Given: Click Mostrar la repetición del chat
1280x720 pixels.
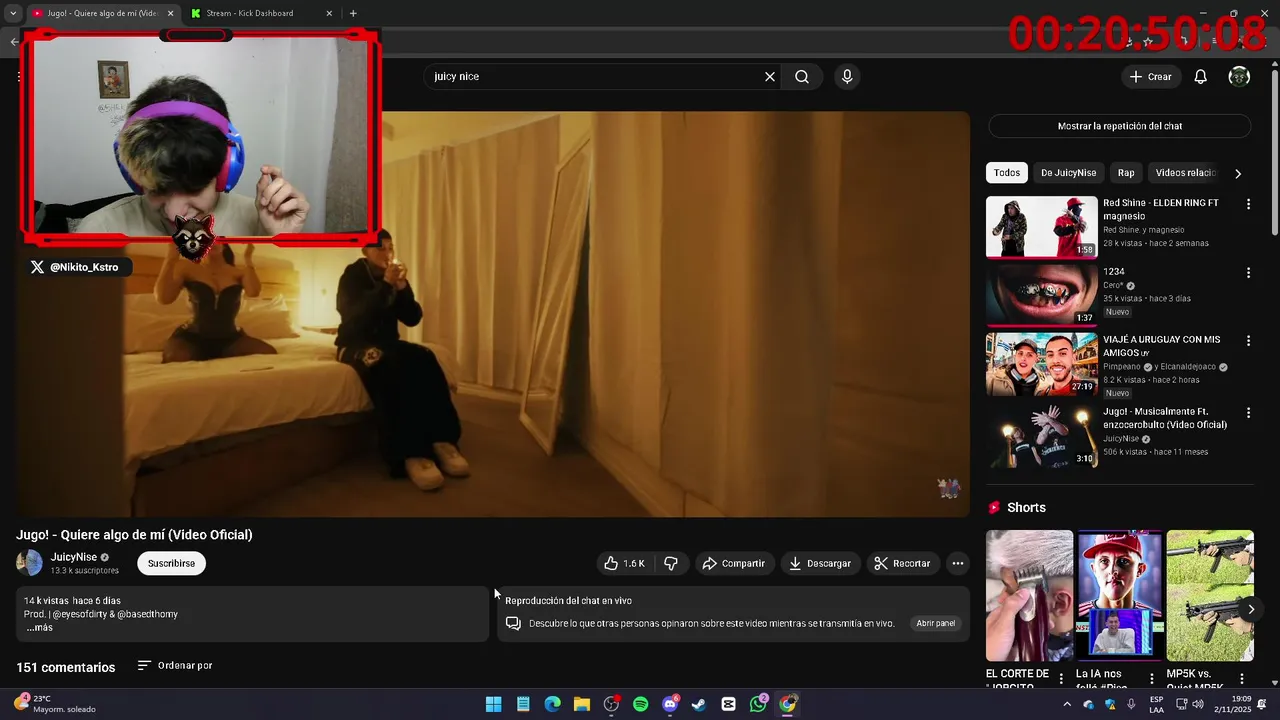Looking at the screenshot, I should (x=1120, y=126).
